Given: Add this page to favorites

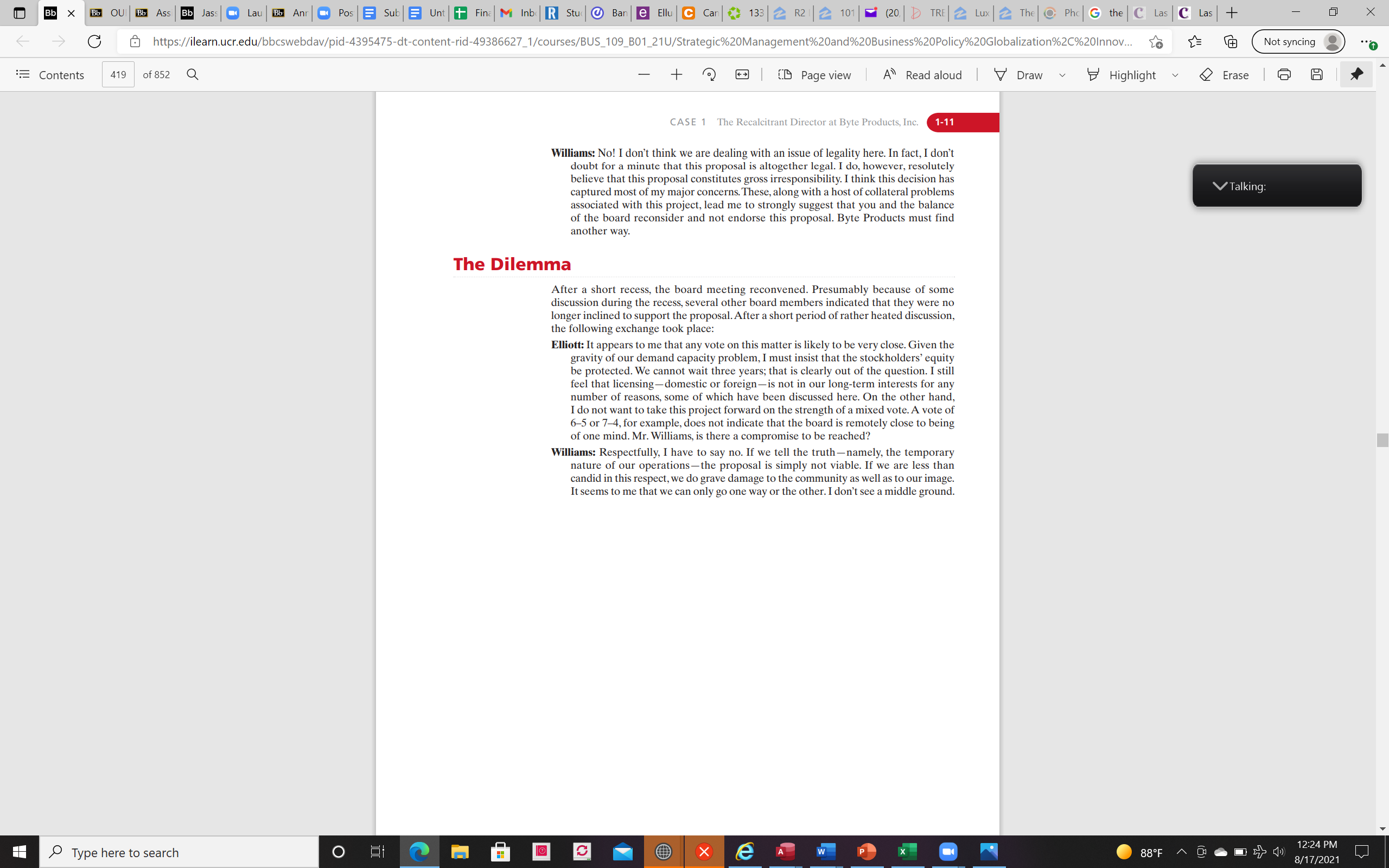Looking at the screenshot, I should (x=1155, y=41).
